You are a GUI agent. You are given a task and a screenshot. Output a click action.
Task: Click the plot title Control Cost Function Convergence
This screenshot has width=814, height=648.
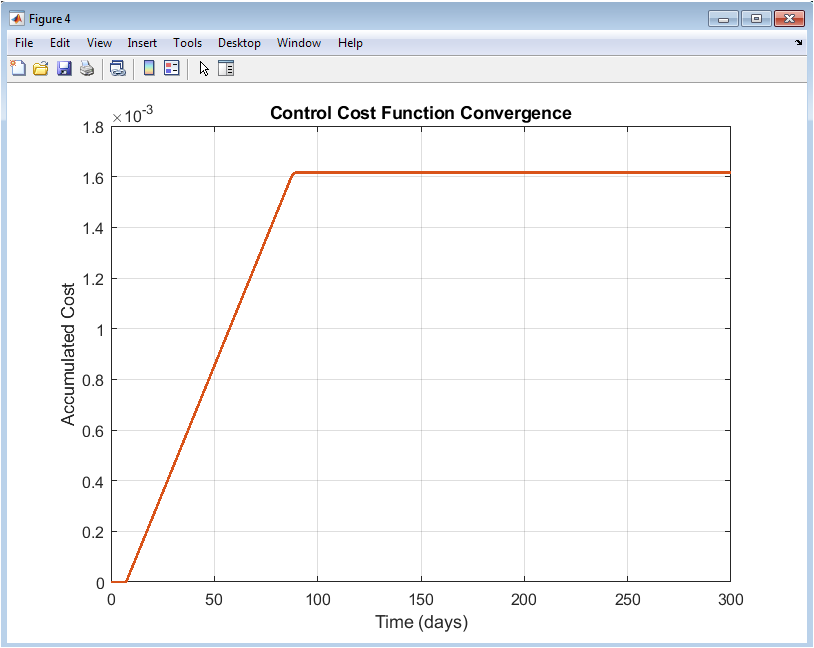pyautogui.click(x=420, y=113)
